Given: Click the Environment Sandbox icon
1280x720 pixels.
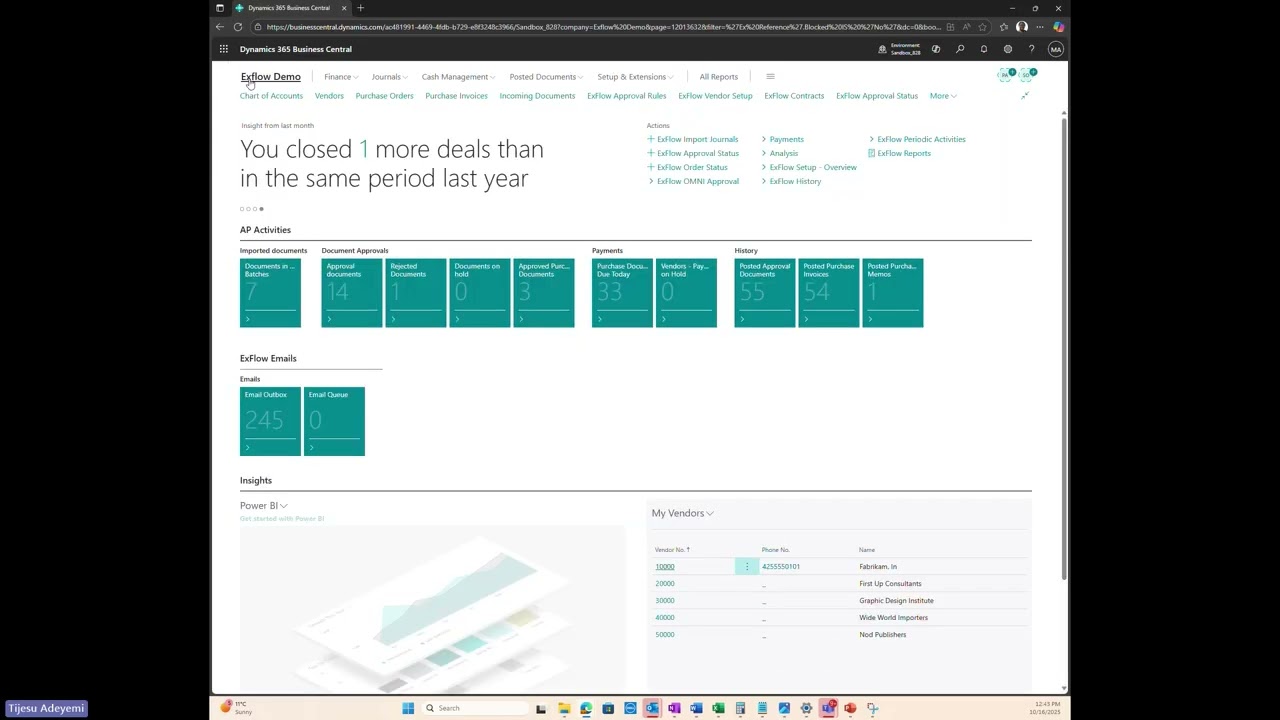Looking at the screenshot, I should (x=882, y=49).
